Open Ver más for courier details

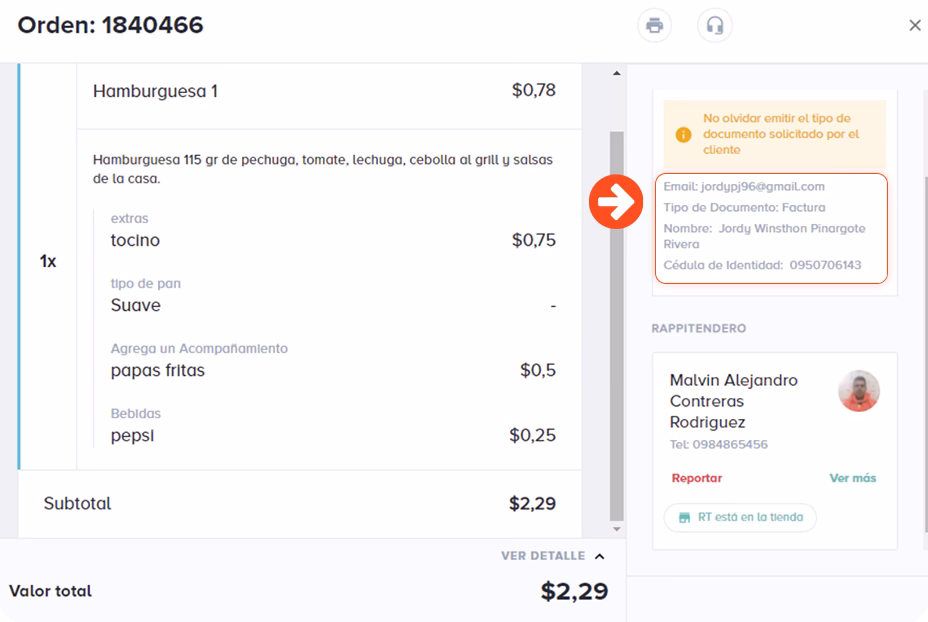[852, 478]
